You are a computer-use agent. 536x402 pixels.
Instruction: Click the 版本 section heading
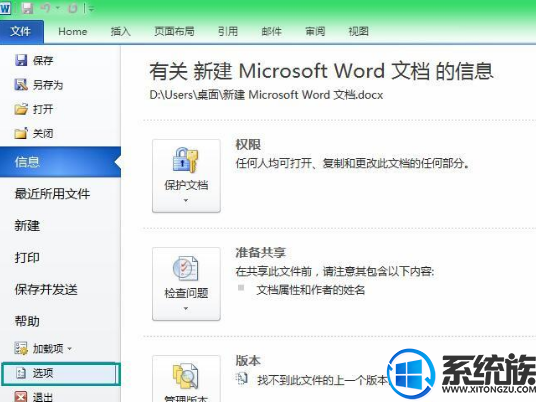tap(248, 361)
